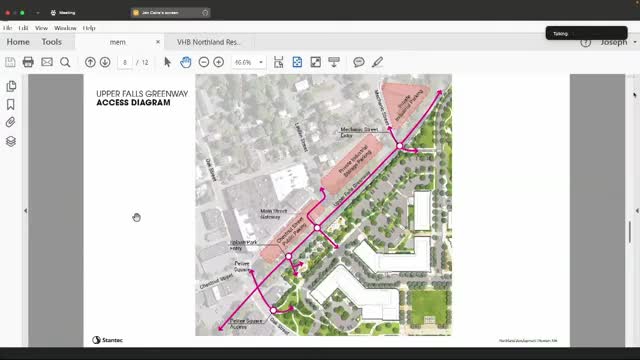
Task: Switch to VHB Northland Res tab
Action: [209, 42]
